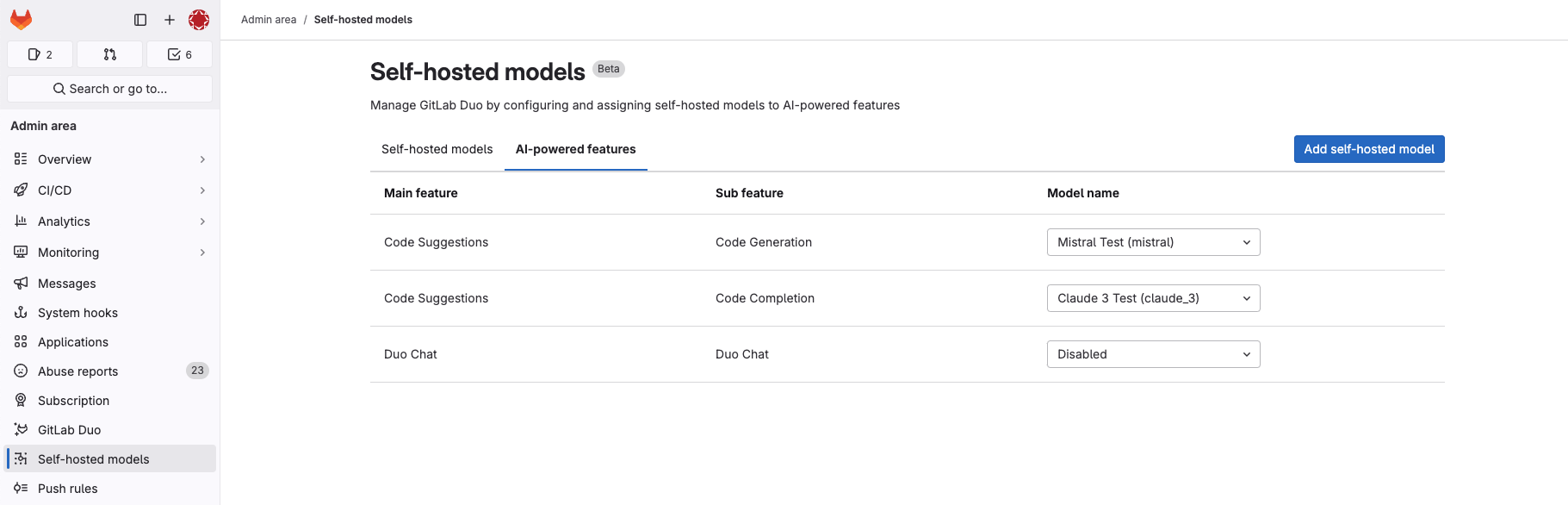This screenshot has height=505, width=1568.
Task: Switch to the Self-hosted models tab
Action: 437,148
